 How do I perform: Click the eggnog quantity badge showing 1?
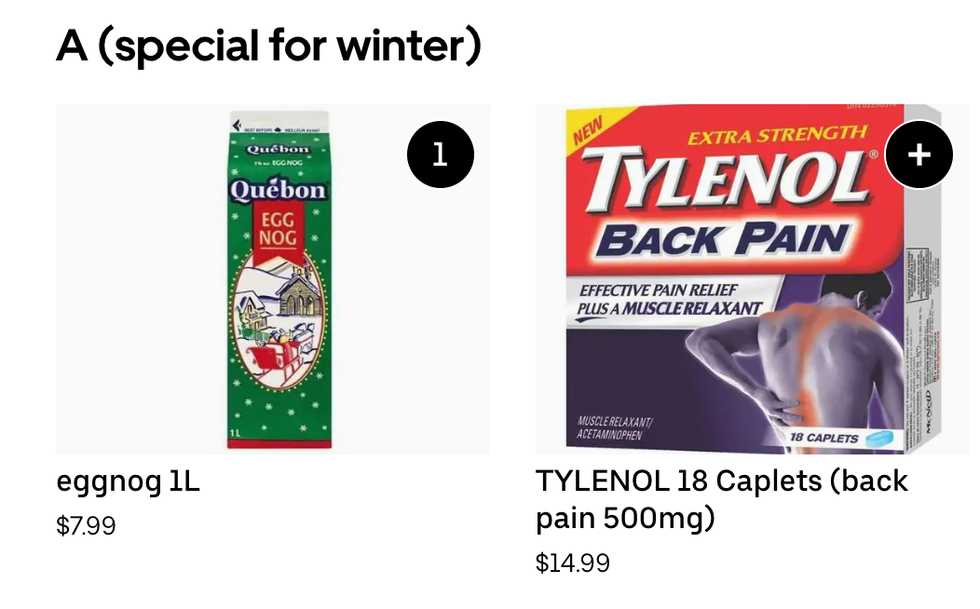[440, 154]
